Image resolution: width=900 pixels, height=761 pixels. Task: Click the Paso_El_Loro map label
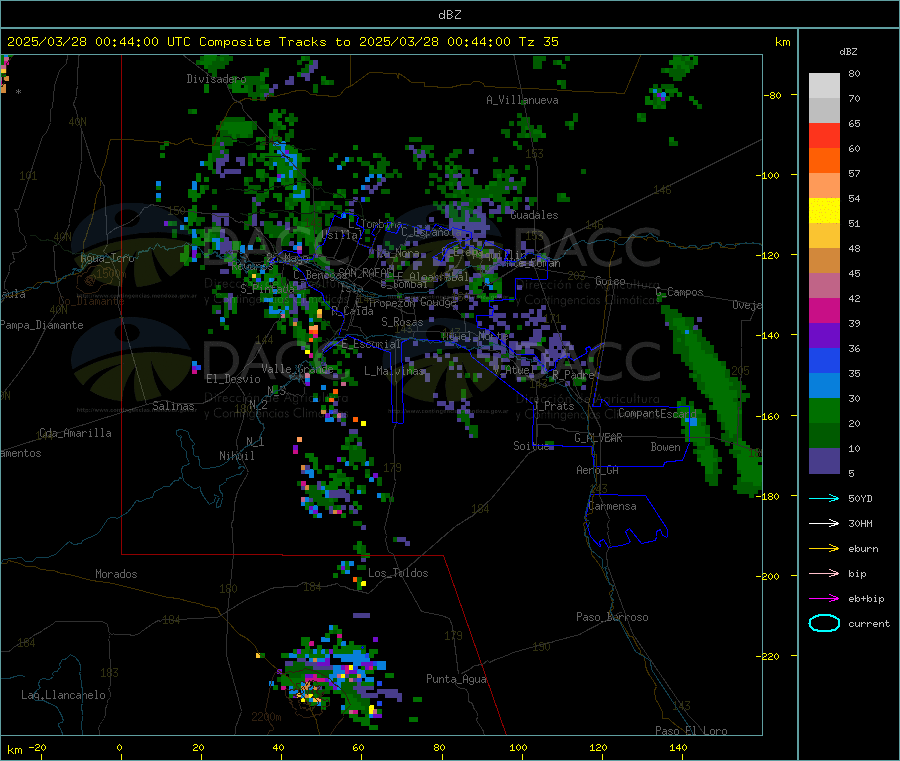691,731
